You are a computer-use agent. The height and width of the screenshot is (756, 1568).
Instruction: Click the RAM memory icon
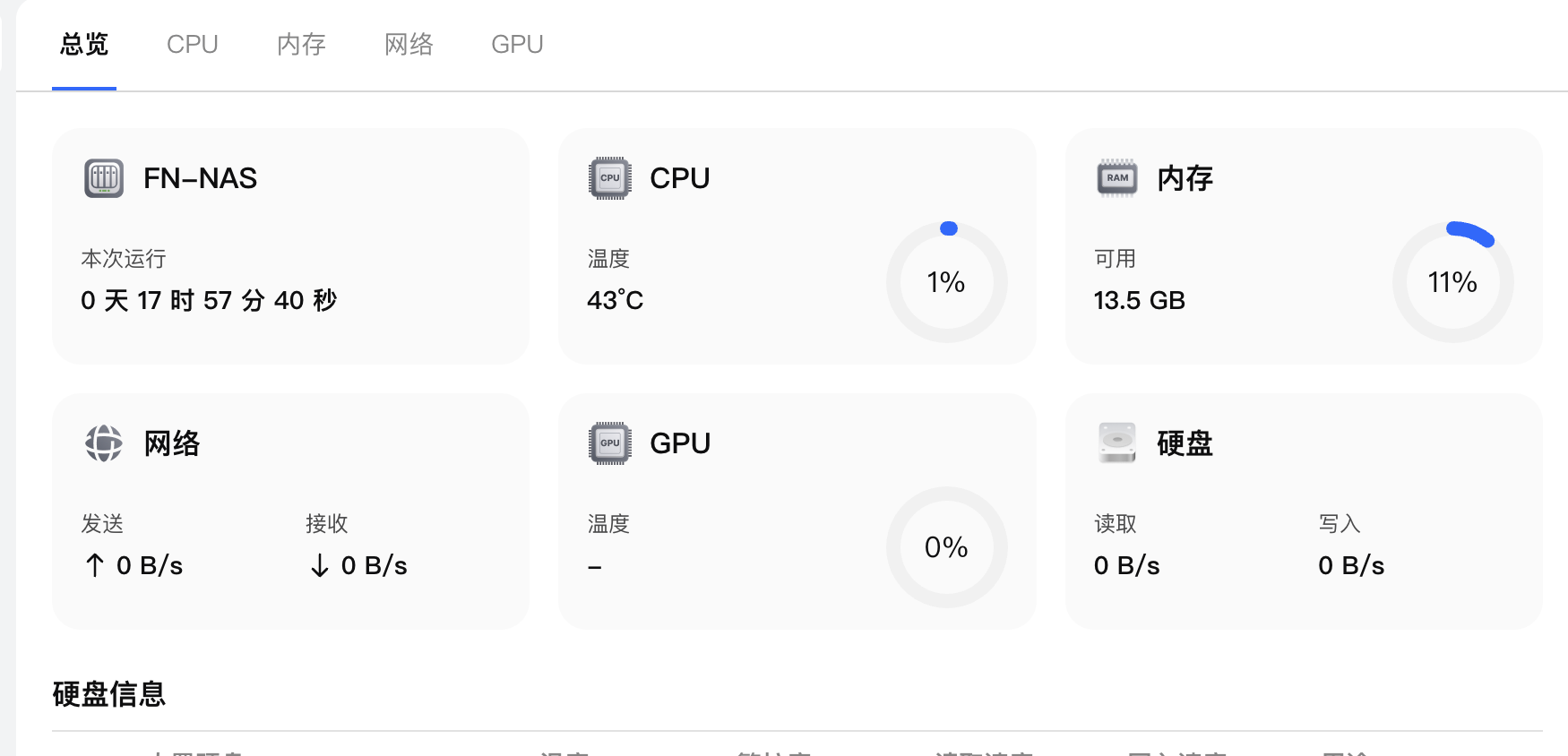(1117, 178)
